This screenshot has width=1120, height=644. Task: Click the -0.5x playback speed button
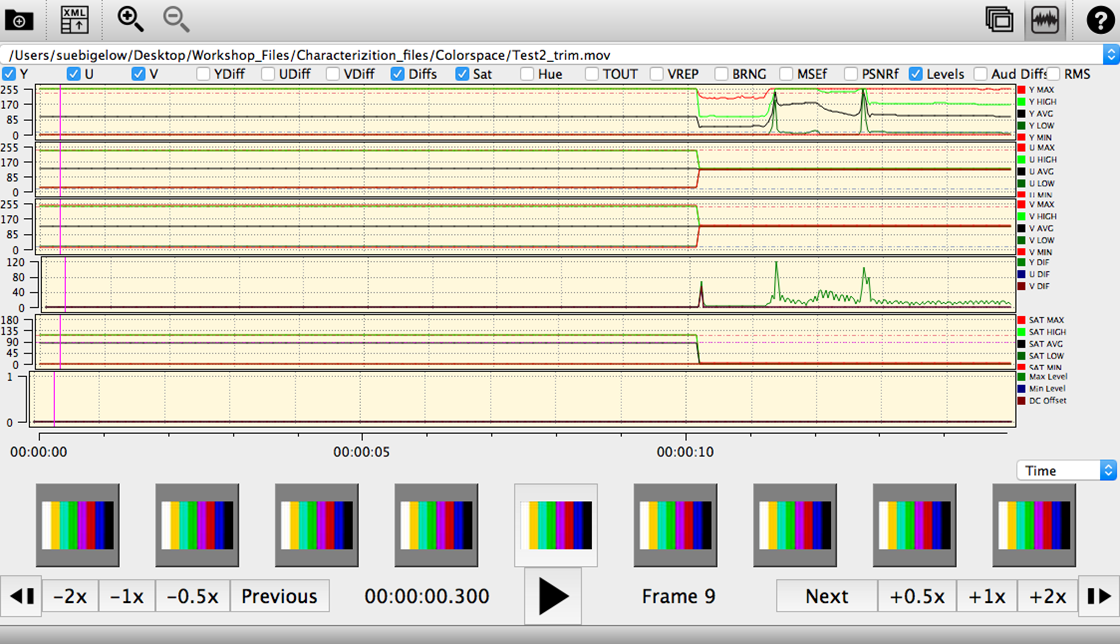point(193,596)
